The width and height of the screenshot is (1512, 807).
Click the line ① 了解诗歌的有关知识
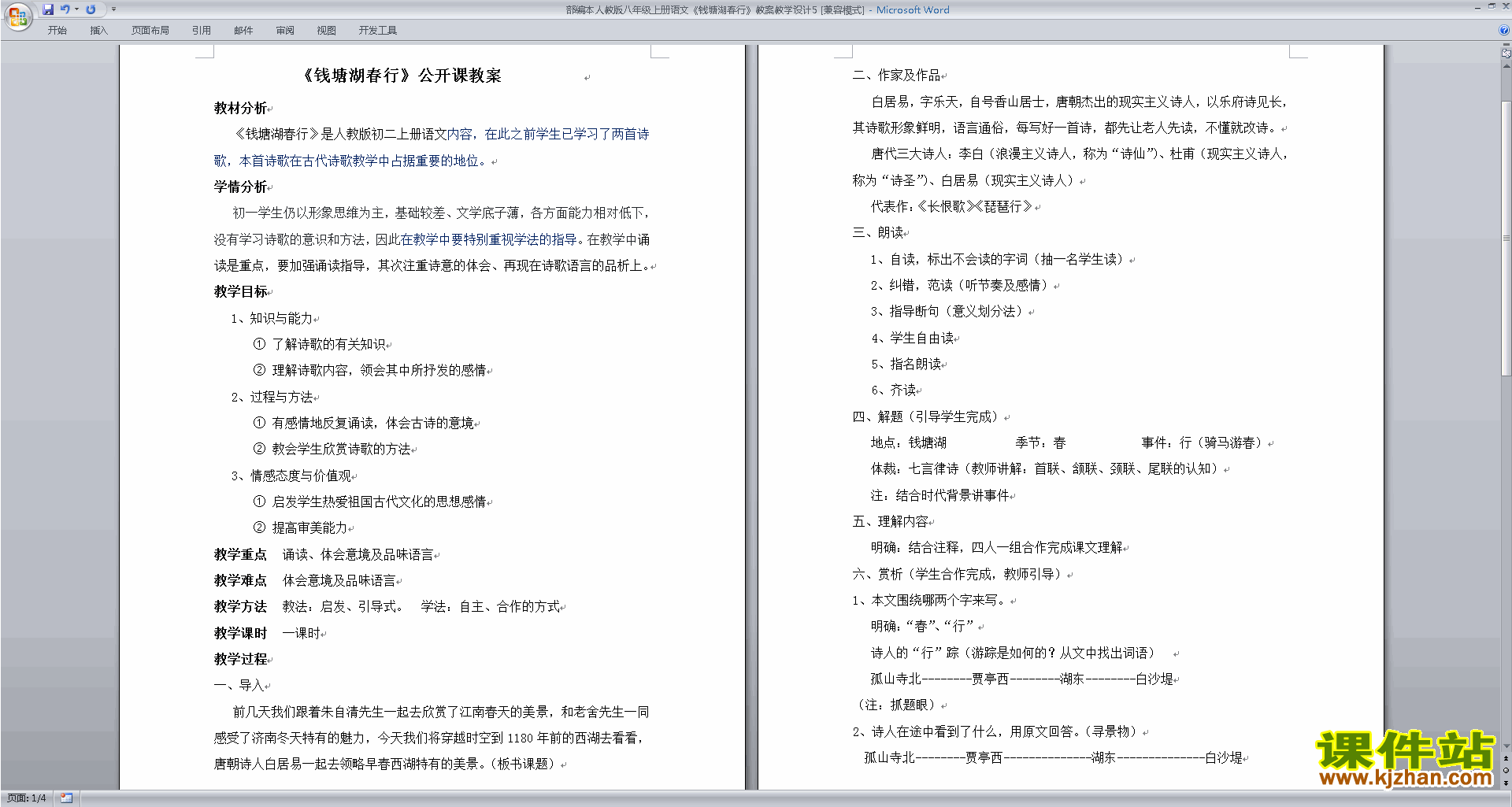319,344
